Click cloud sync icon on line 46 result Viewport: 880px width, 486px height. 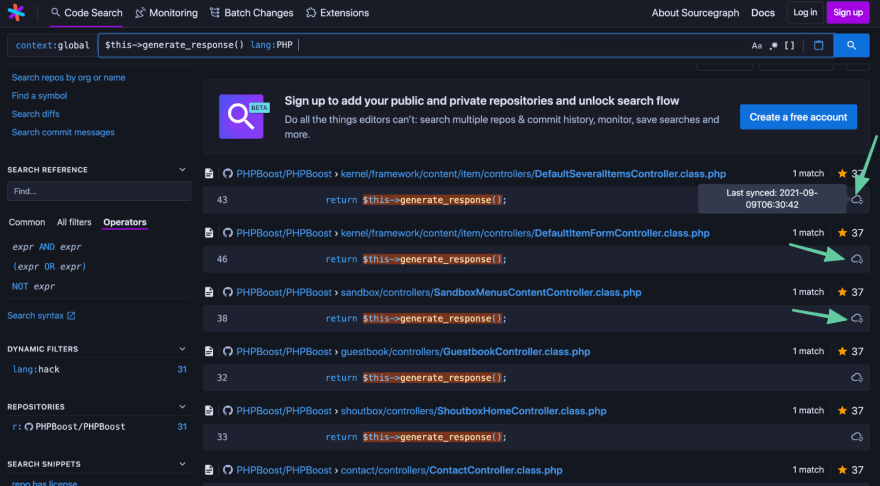856,259
